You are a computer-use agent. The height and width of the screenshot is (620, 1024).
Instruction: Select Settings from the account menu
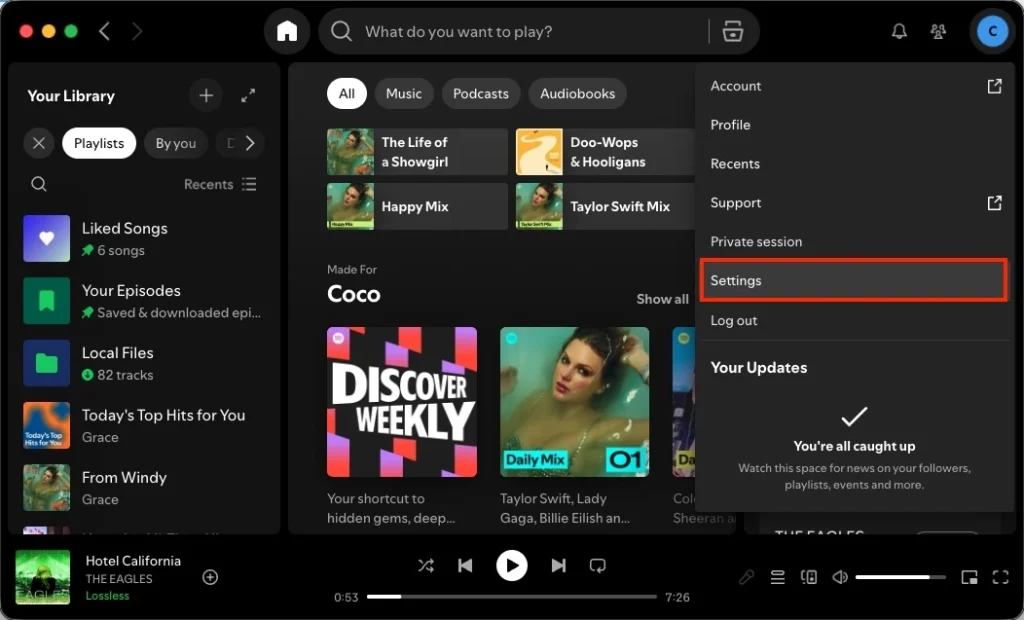point(853,280)
